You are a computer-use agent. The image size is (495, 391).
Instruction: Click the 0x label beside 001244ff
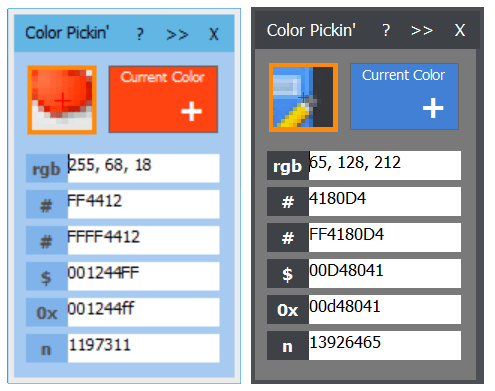click(47, 312)
